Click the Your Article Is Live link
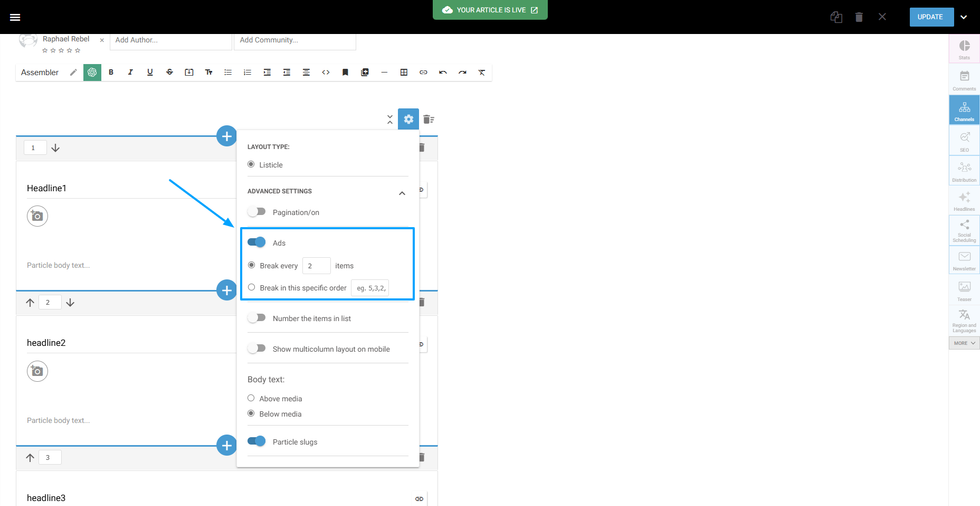This screenshot has width=980, height=506. tap(490, 10)
